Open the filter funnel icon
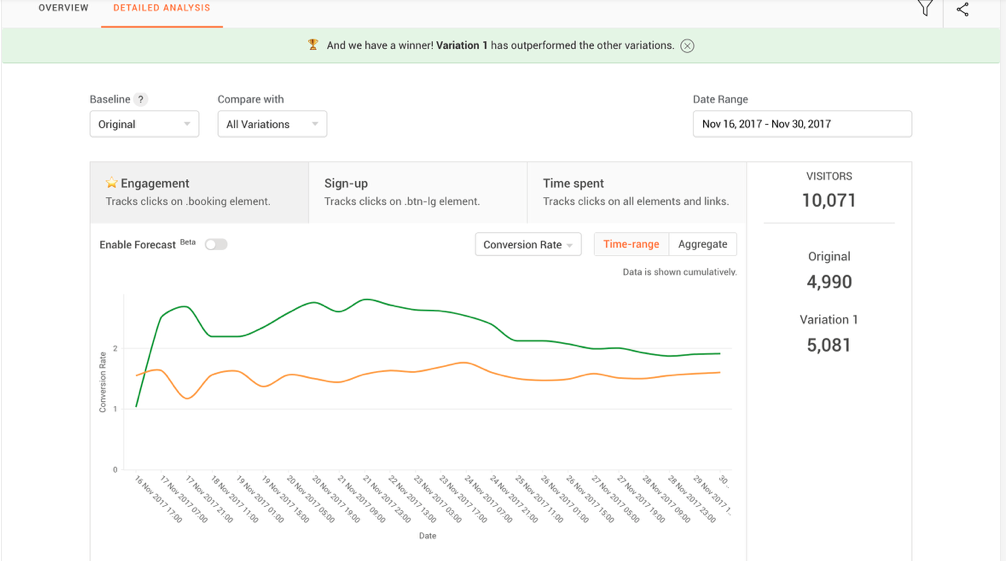This screenshot has width=1006, height=561. click(x=925, y=9)
